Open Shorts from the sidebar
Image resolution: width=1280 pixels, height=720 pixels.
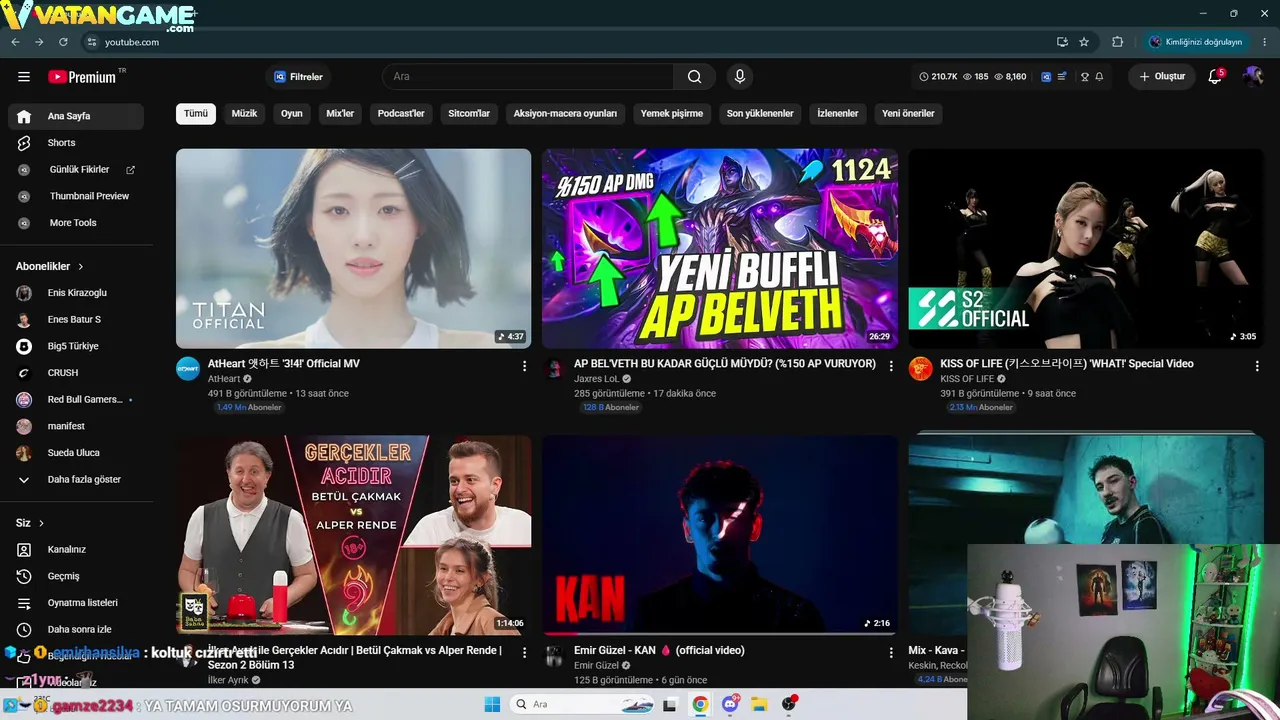click(76, 143)
